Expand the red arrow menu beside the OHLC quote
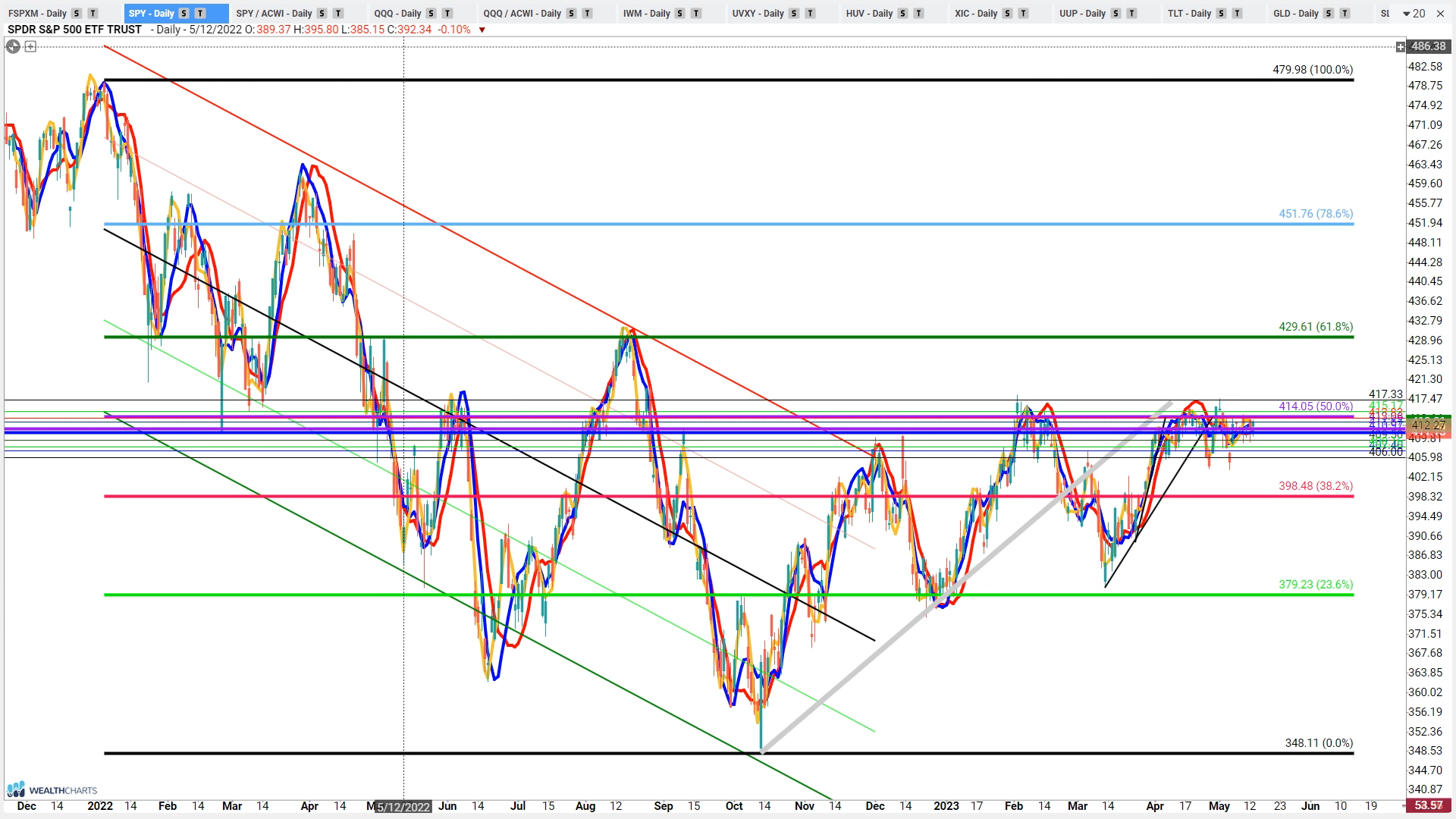 tap(482, 30)
